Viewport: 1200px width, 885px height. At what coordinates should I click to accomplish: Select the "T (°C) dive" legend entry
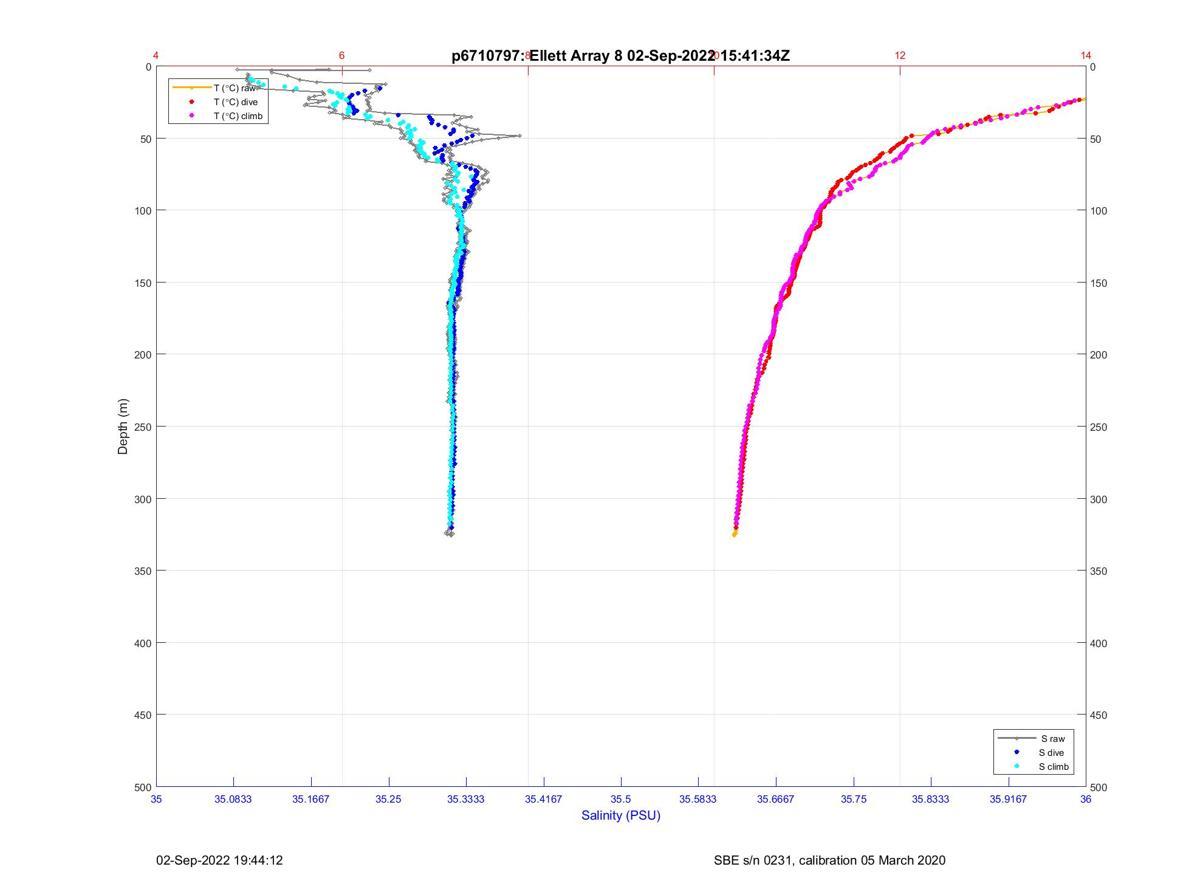(x=235, y=102)
